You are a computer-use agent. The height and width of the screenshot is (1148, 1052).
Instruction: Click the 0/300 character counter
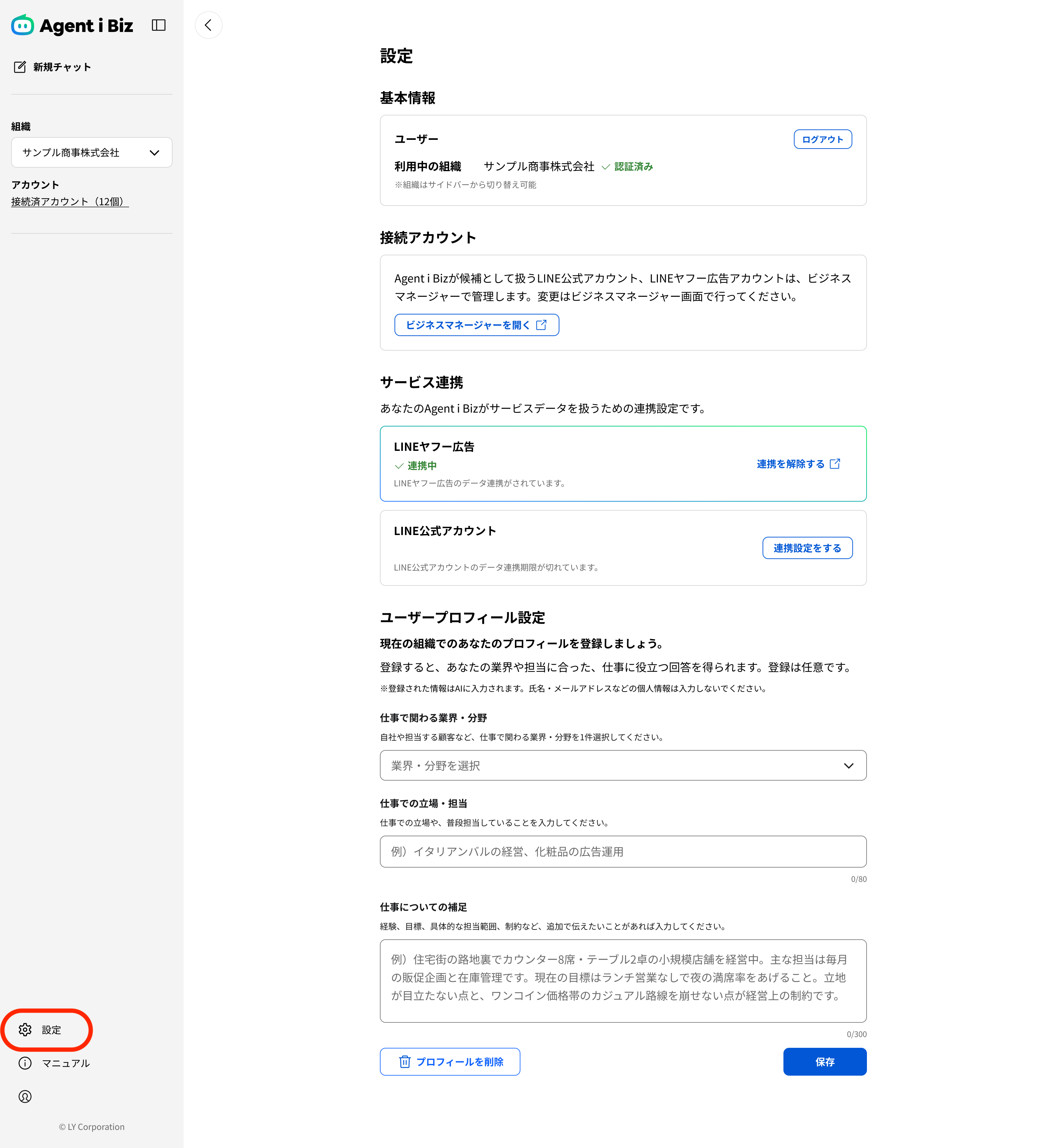pyautogui.click(x=856, y=1034)
